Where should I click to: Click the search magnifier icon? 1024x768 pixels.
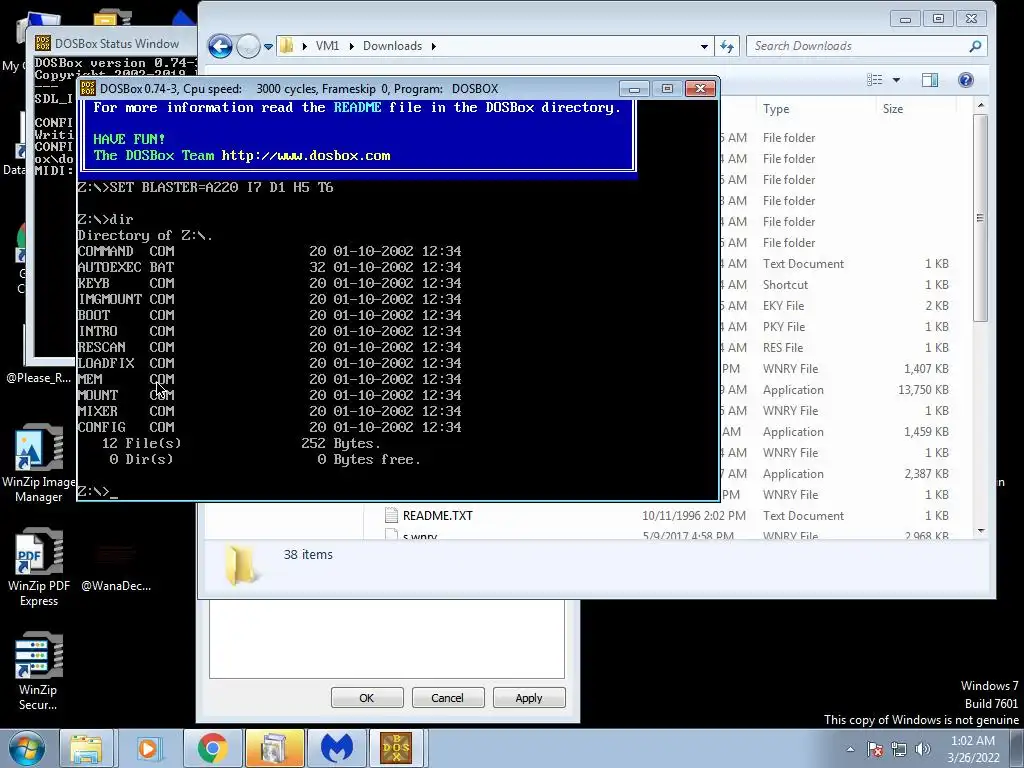point(975,46)
